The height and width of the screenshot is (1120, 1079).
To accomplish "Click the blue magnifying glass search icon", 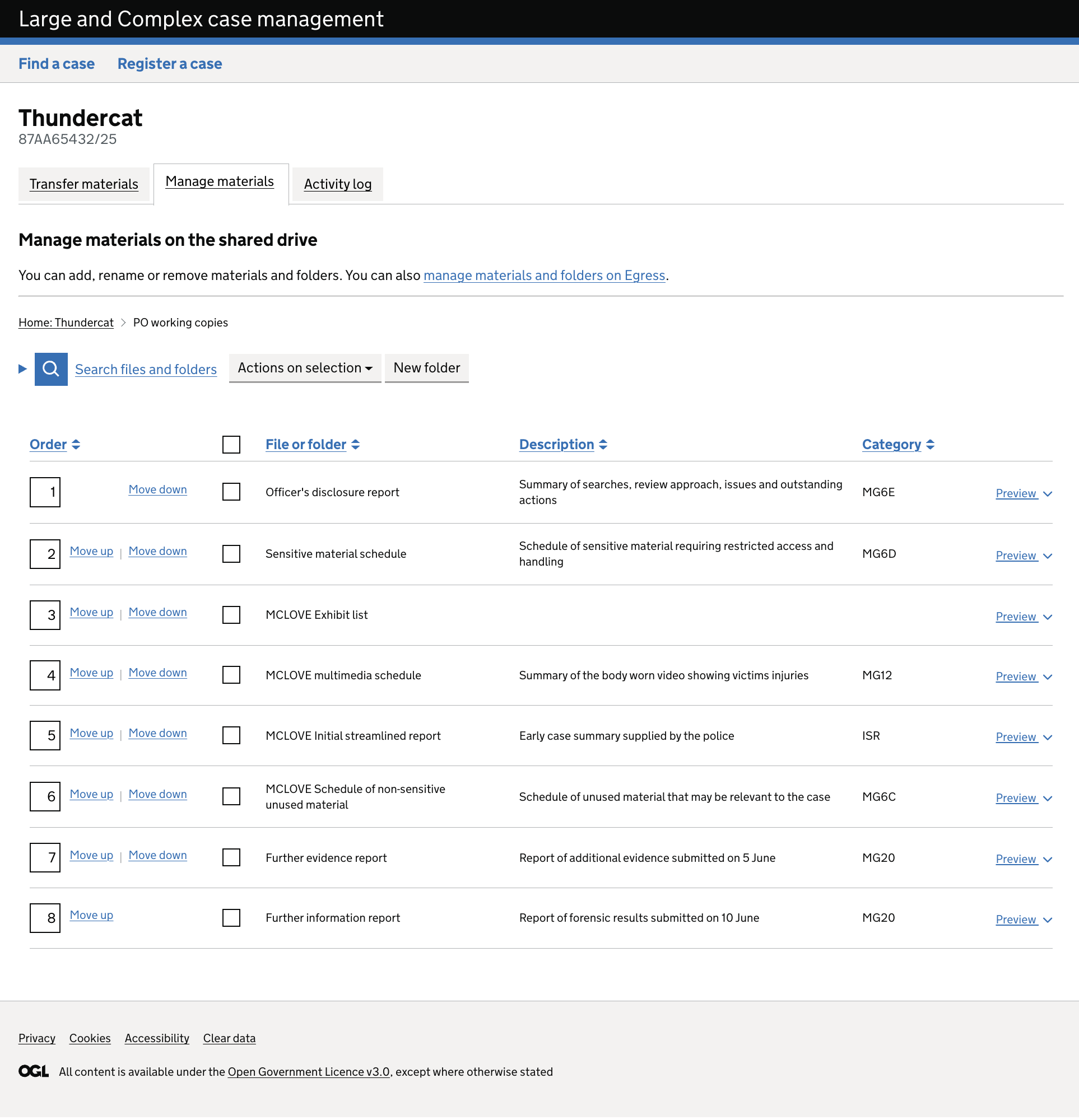I will click(x=51, y=369).
